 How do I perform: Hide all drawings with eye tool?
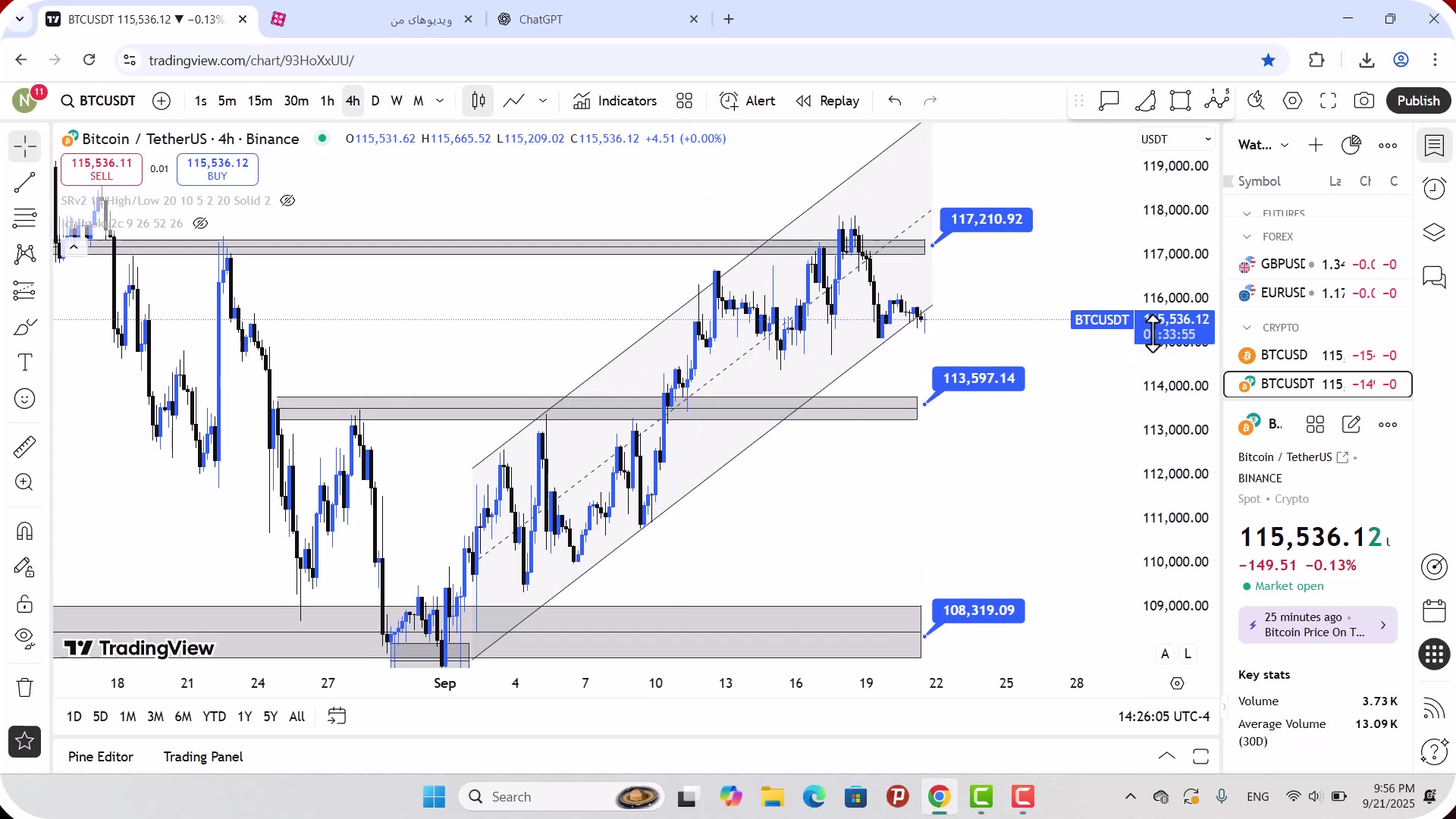pyautogui.click(x=24, y=639)
